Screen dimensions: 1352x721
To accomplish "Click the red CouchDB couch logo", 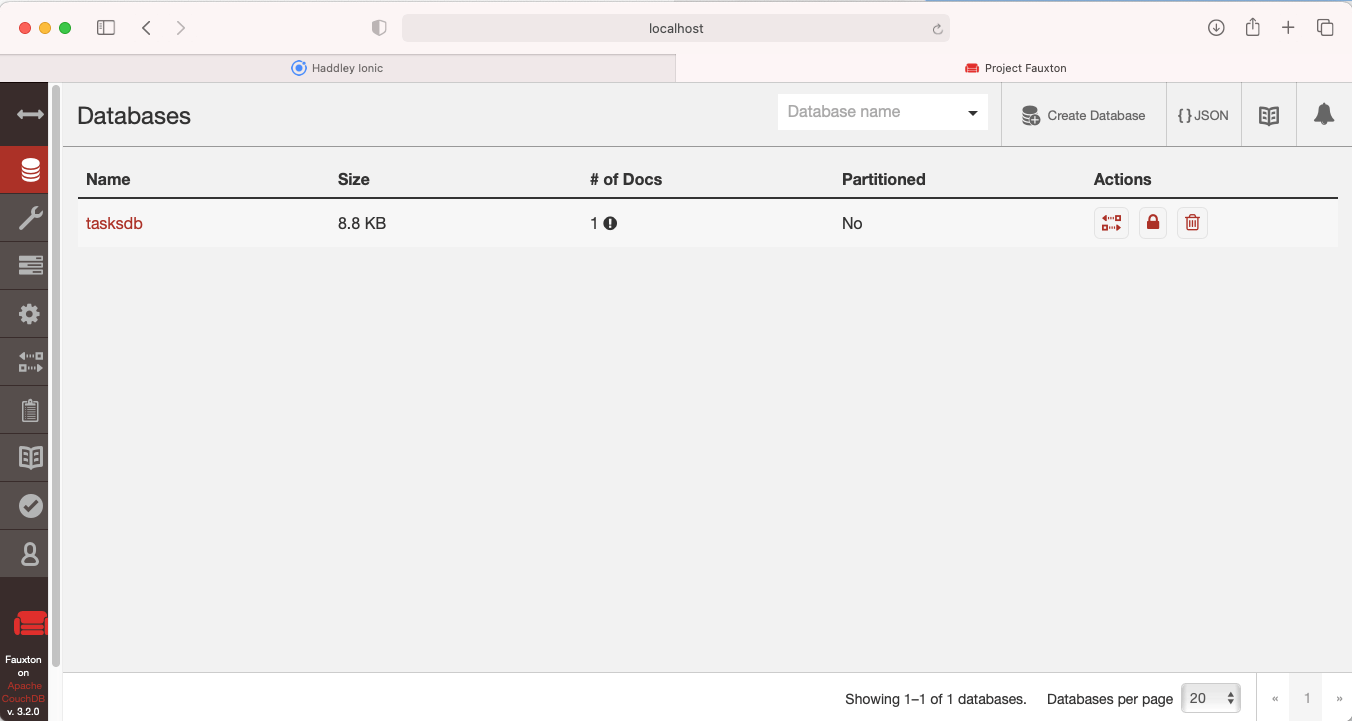I will click(x=30, y=624).
